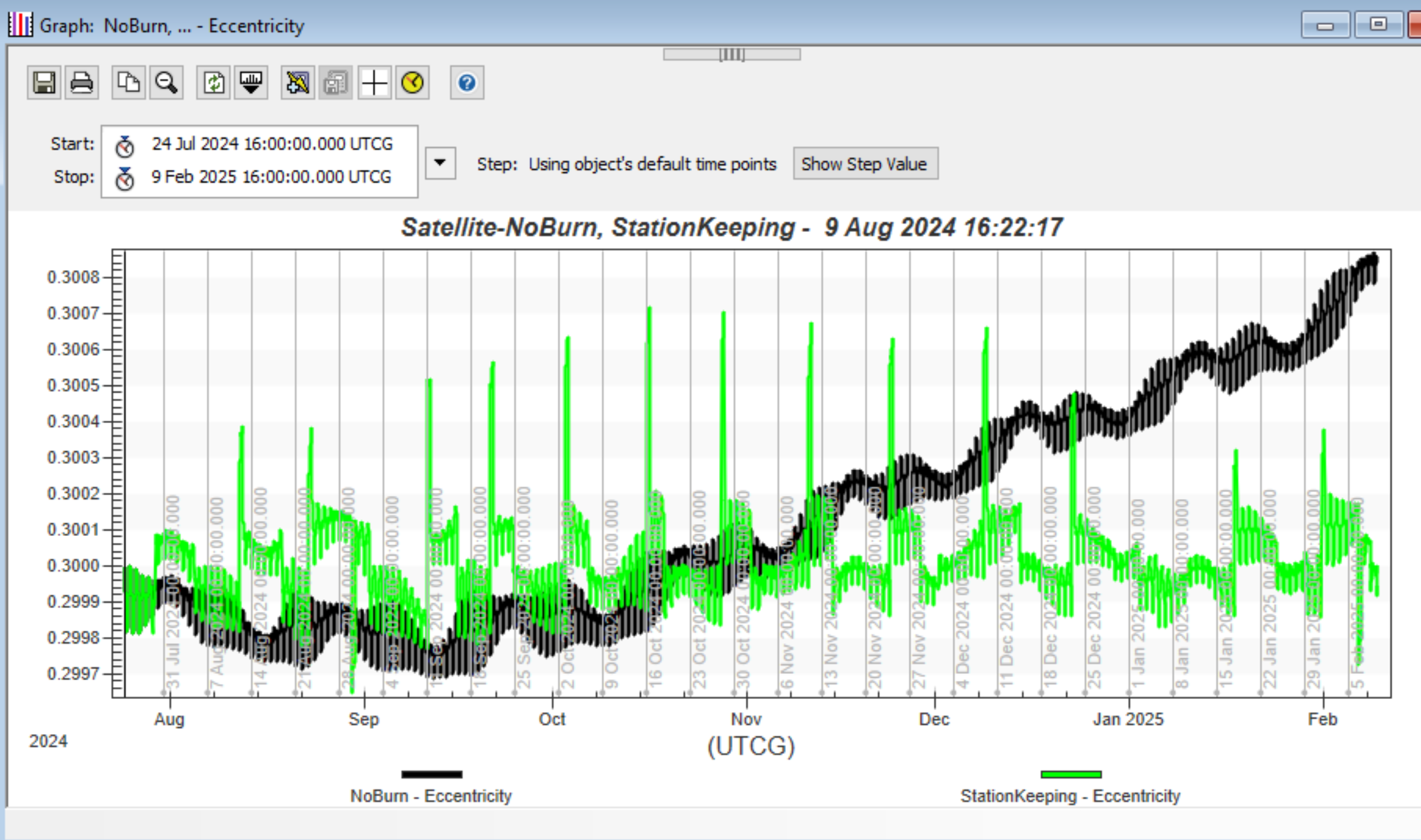This screenshot has width=1421, height=840.
Task: Click the 0.3008 y-axis value
Action: tap(73, 277)
